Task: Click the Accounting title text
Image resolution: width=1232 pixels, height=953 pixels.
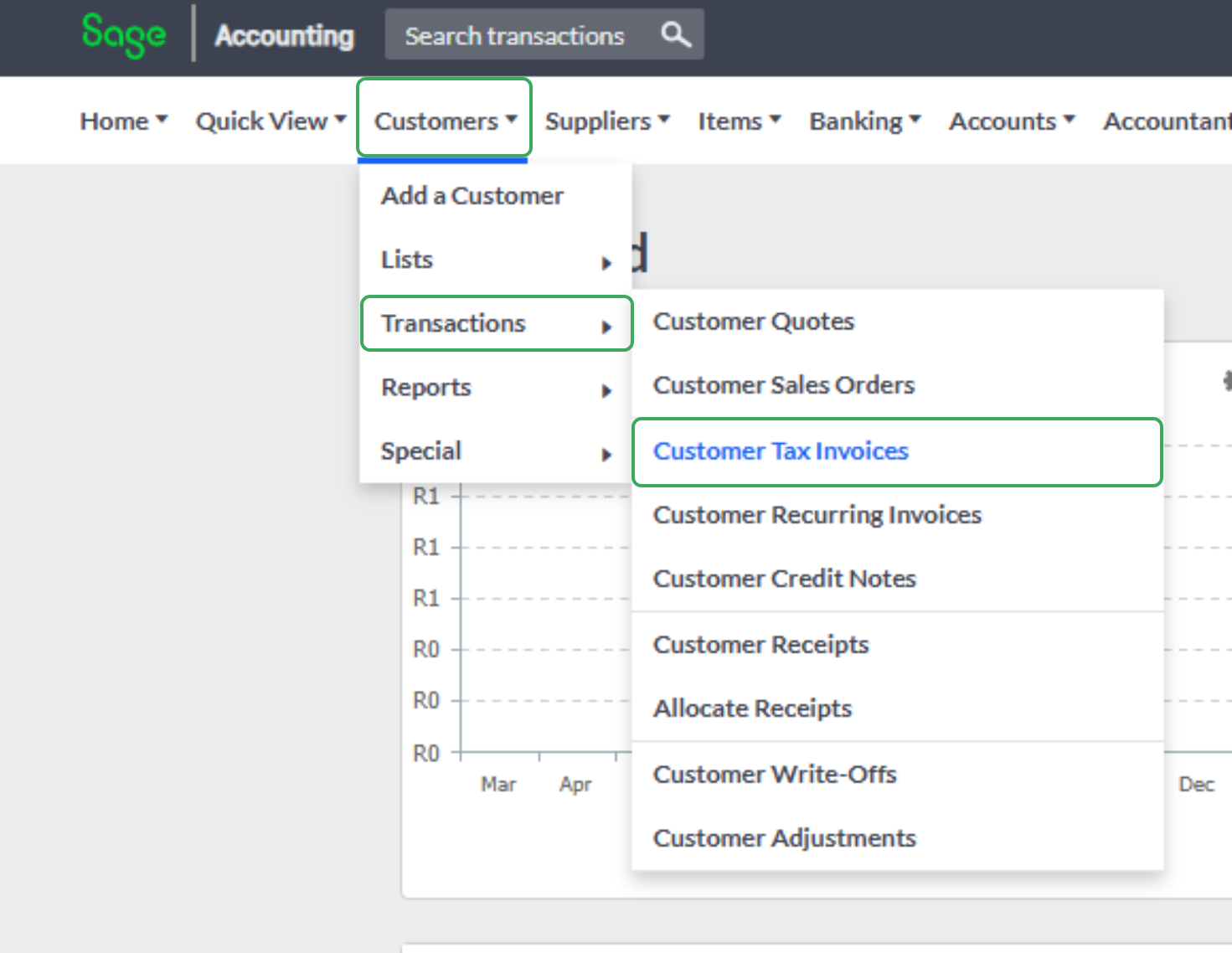Action: click(285, 35)
